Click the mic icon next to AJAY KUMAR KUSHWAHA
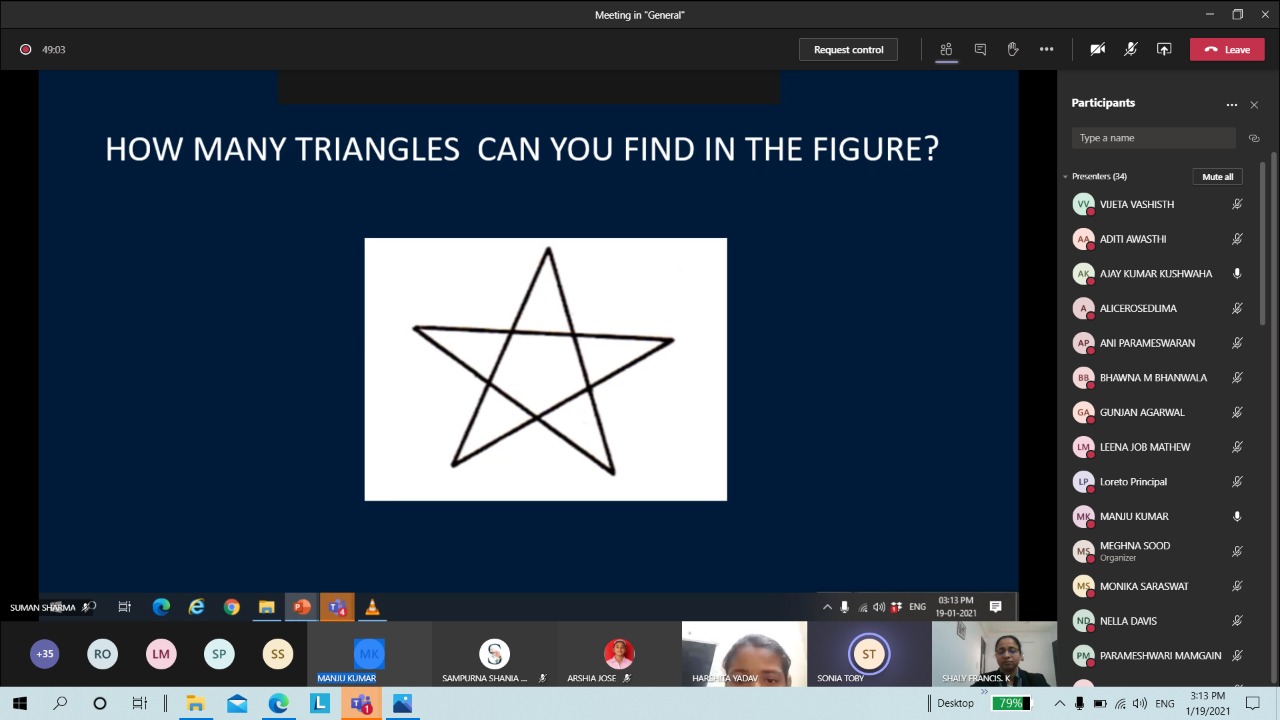 pyautogui.click(x=1237, y=273)
